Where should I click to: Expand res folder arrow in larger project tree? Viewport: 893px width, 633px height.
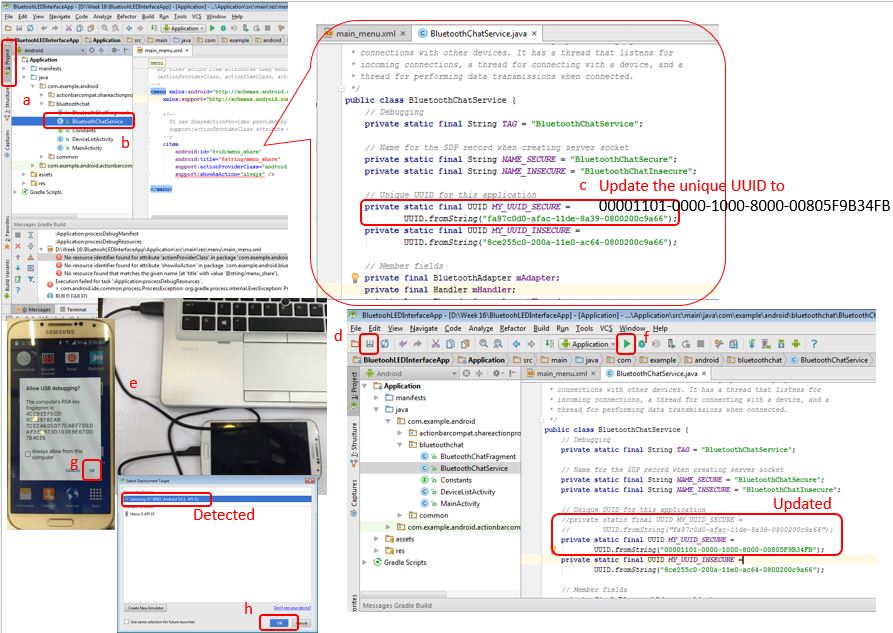[376, 550]
